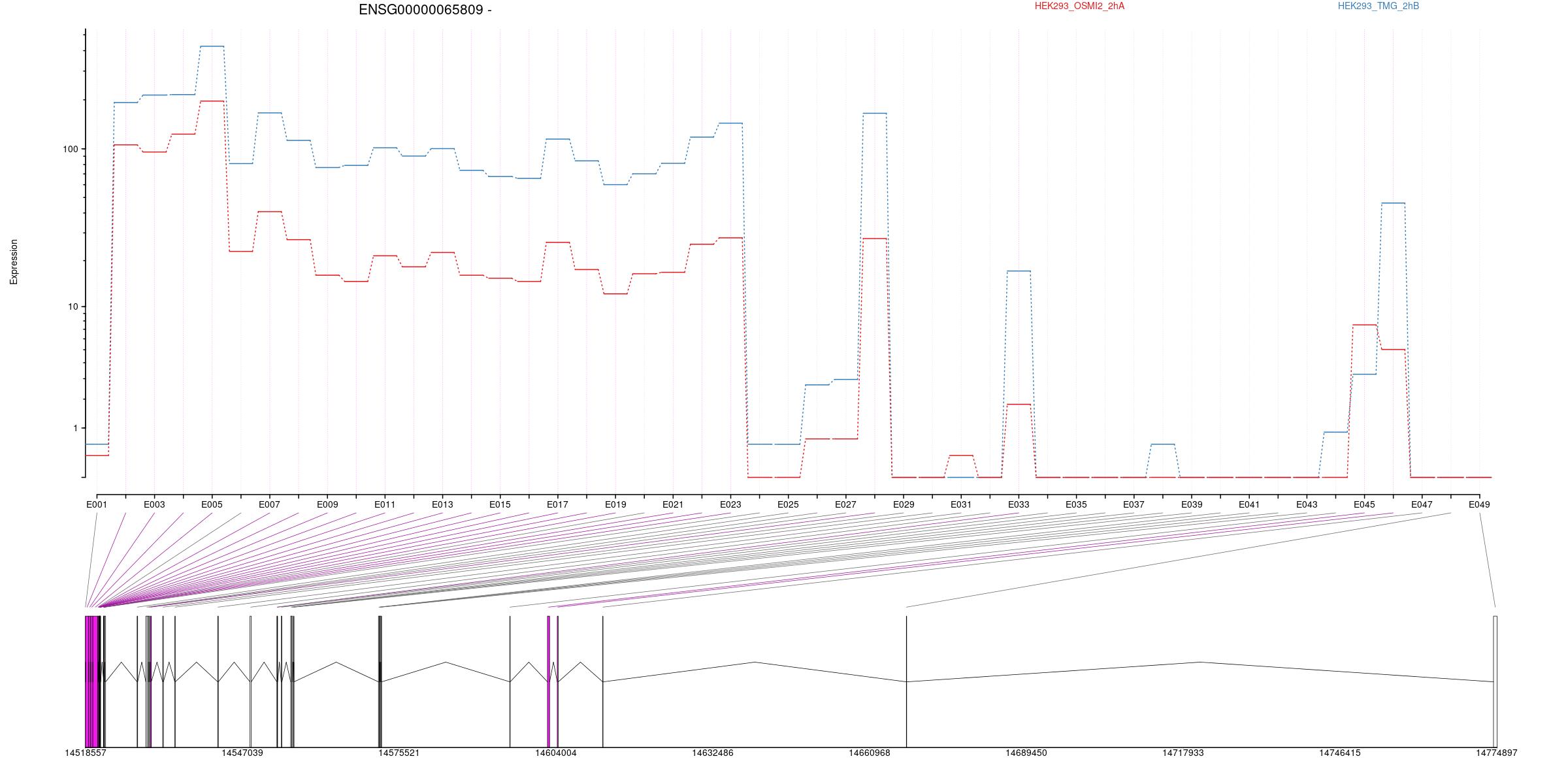The image size is (1568, 784).
Task: Click genomic coordinate 14746415
Action: pyautogui.click(x=1340, y=753)
